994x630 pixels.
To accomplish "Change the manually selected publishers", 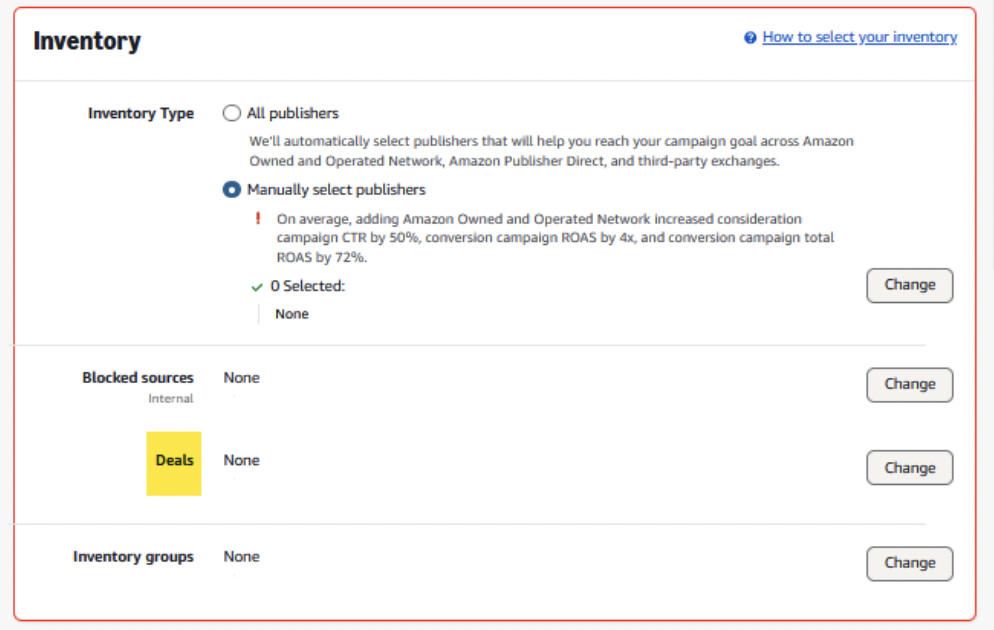I will coord(909,285).
